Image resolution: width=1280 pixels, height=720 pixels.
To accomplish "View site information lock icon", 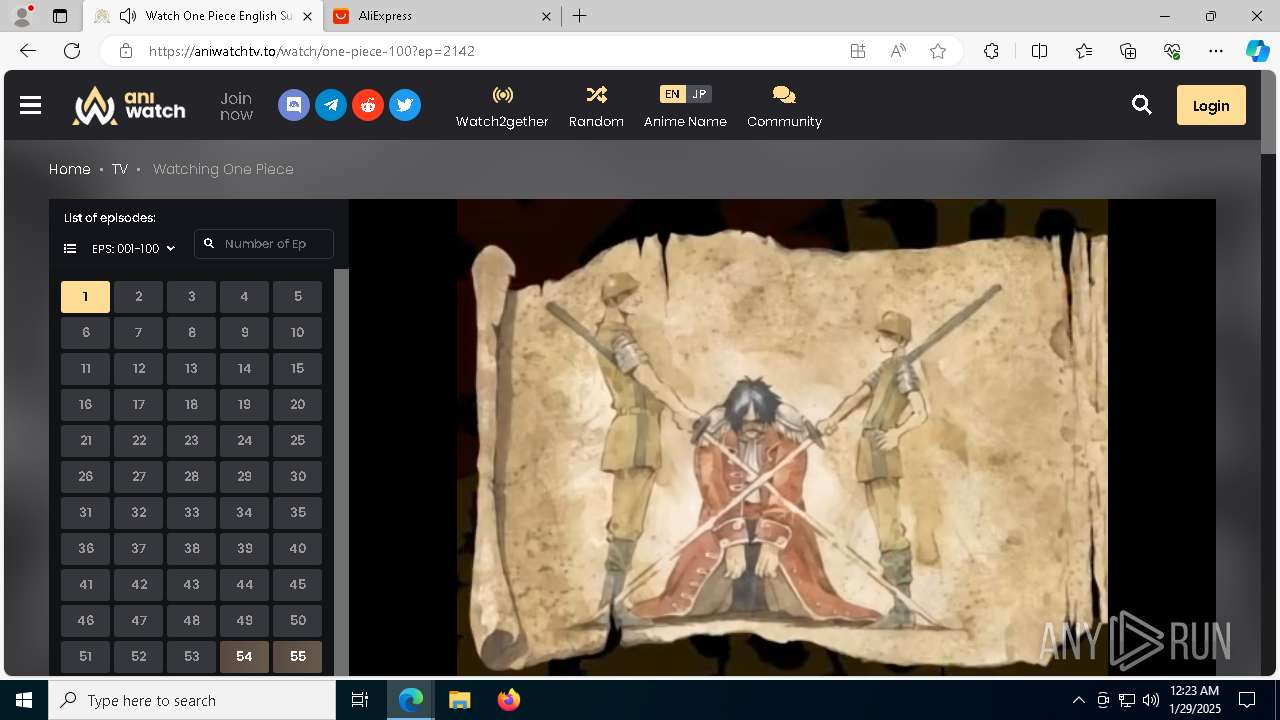I will coord(125,51).
